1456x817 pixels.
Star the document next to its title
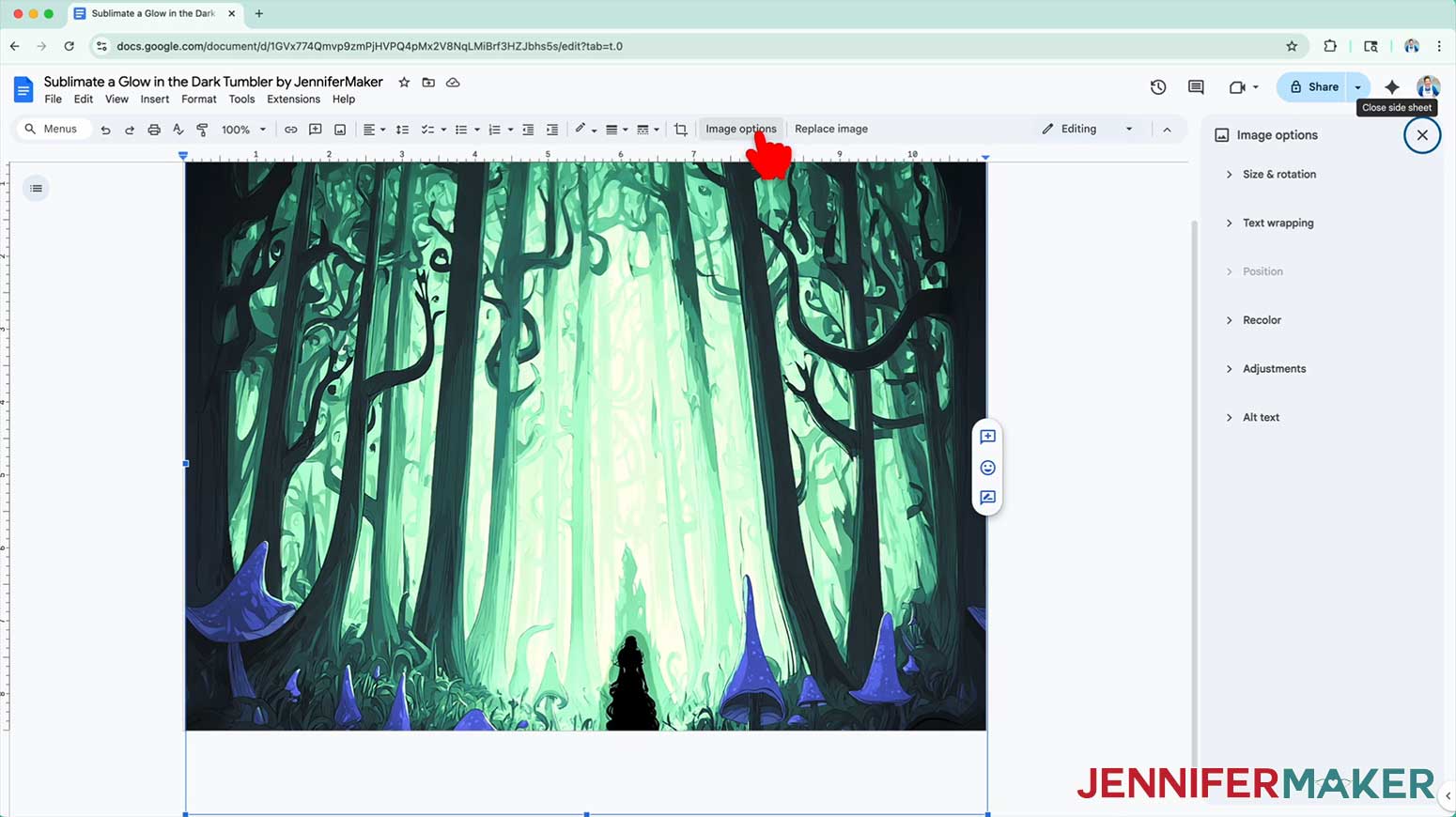click(x=404, y=83)
